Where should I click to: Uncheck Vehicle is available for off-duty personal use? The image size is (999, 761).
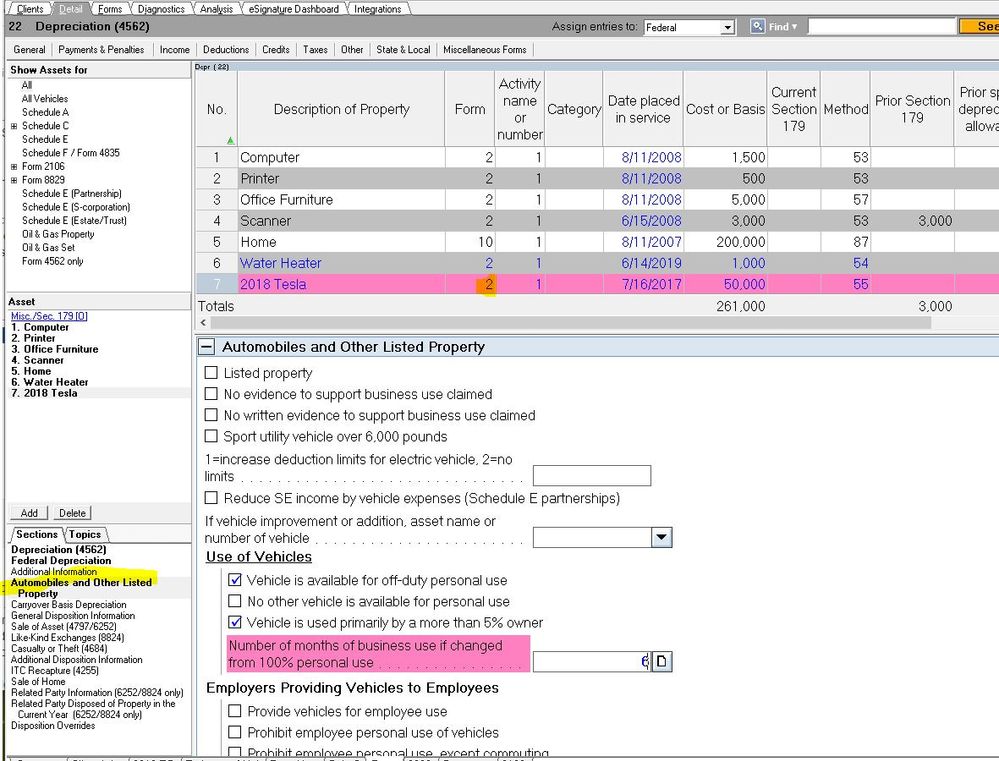(x=235, y=580)
